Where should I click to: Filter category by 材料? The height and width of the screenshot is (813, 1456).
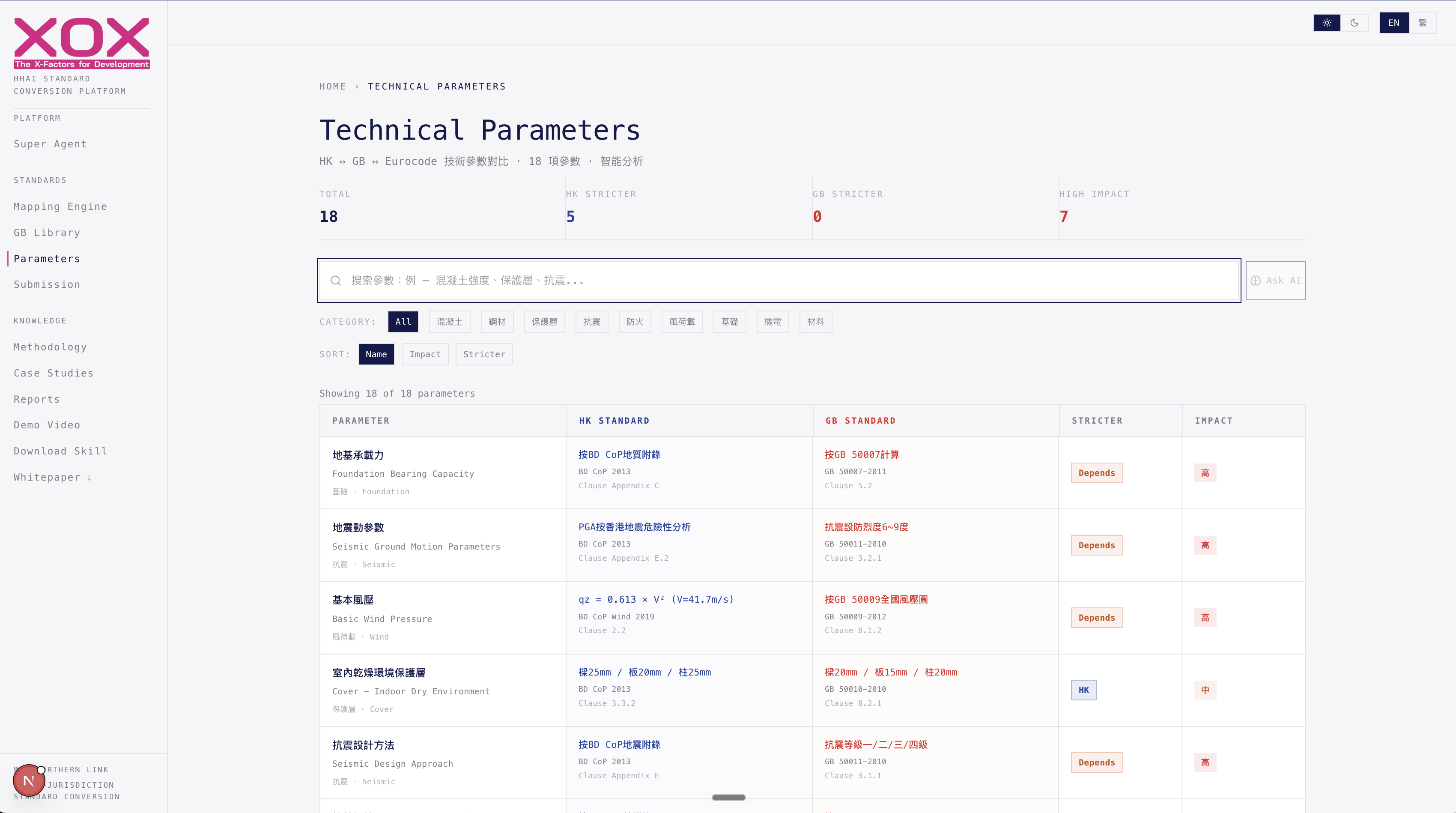coord(816,322)
